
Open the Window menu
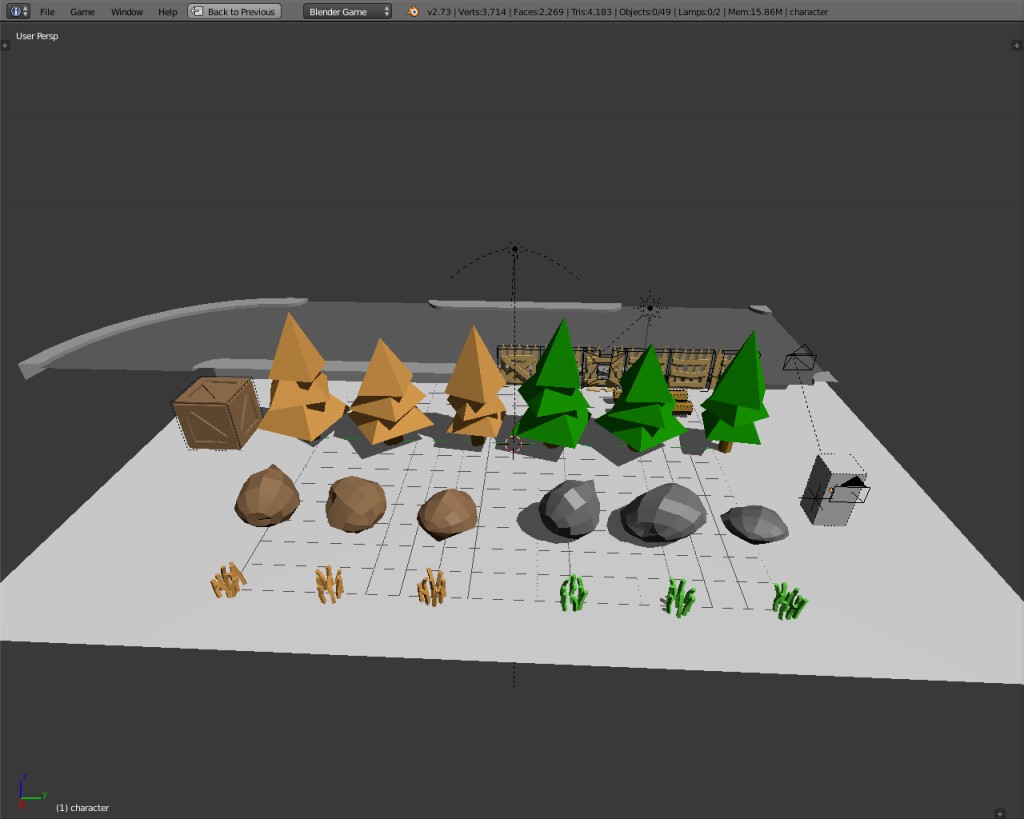125,12
